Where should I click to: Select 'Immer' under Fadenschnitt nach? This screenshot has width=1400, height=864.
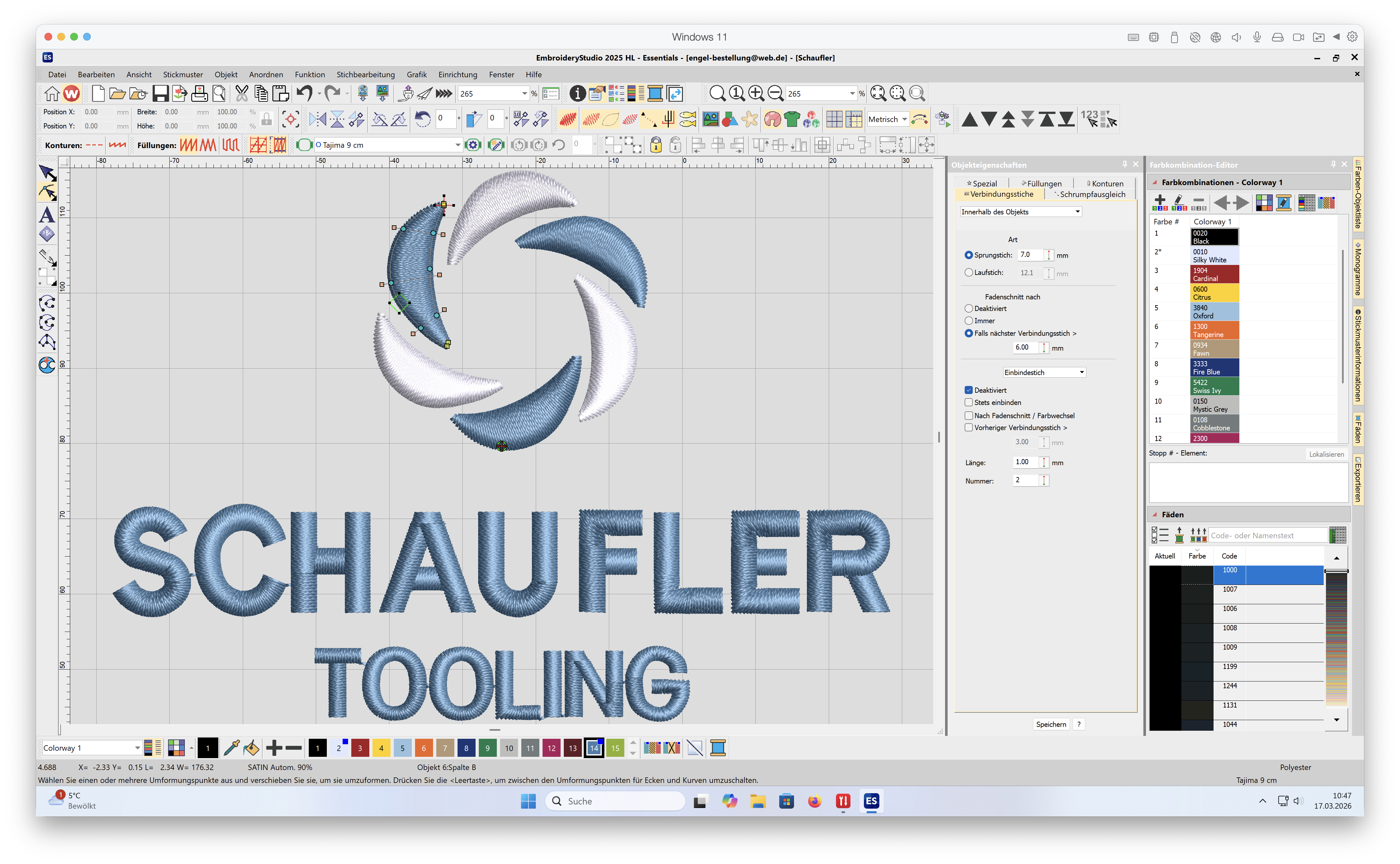click(969, 321)
